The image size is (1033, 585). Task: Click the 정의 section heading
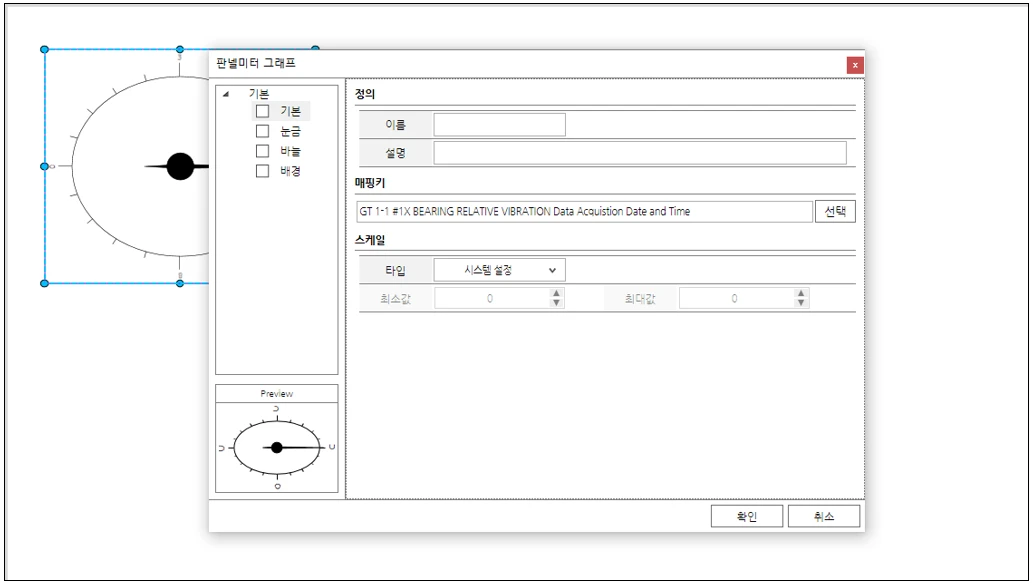(365, 94)
